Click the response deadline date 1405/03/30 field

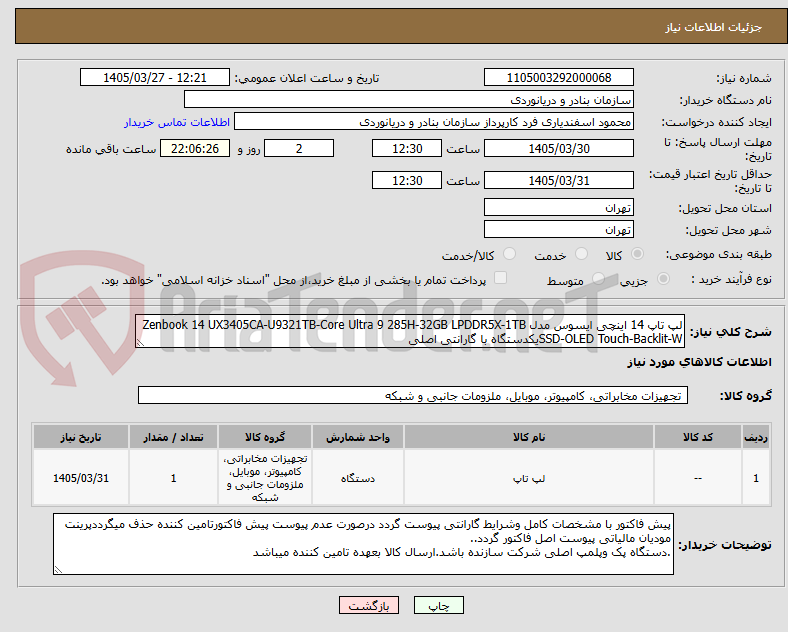tap(558, 149)
